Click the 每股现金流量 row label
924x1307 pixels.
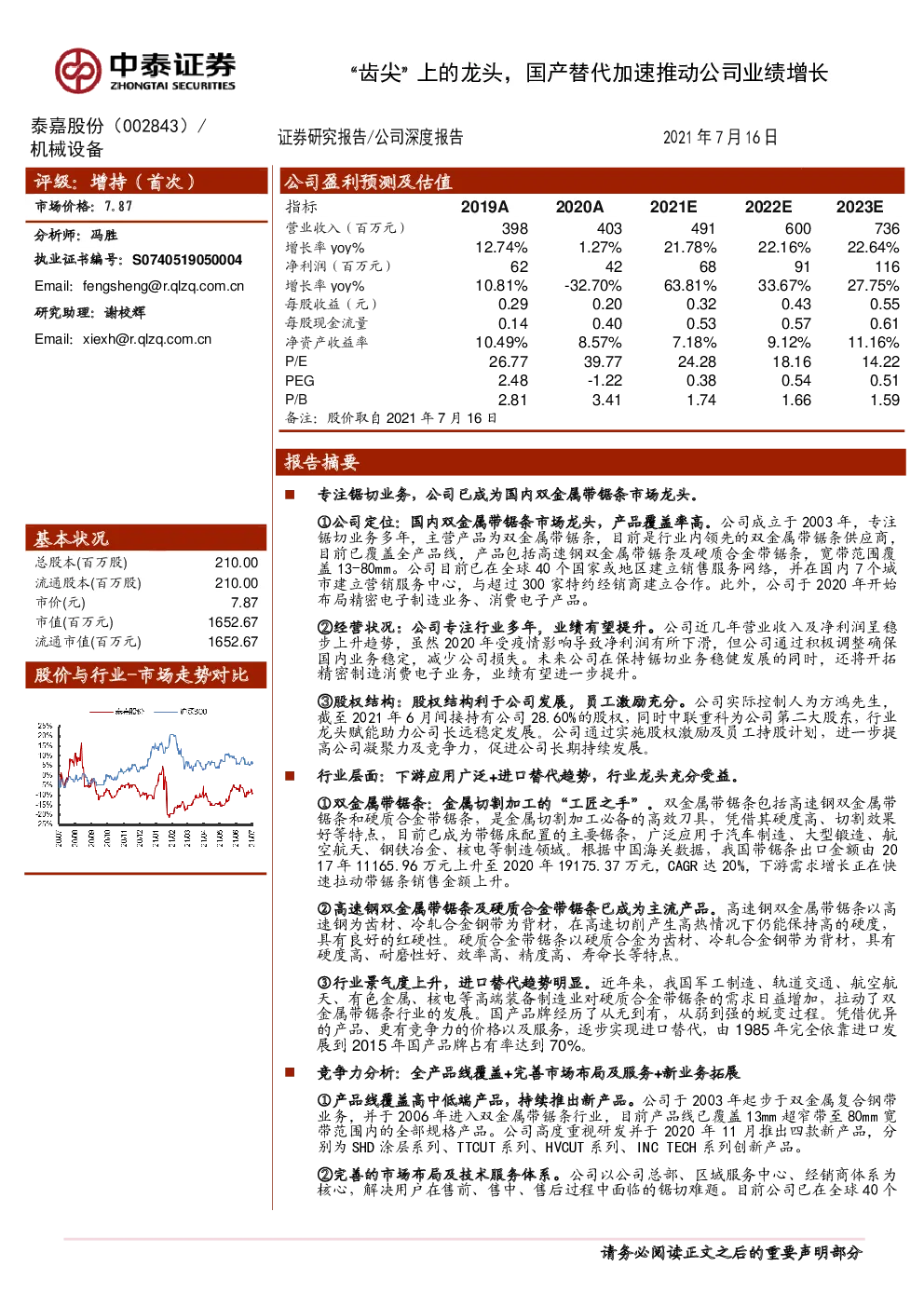point(326,323)
